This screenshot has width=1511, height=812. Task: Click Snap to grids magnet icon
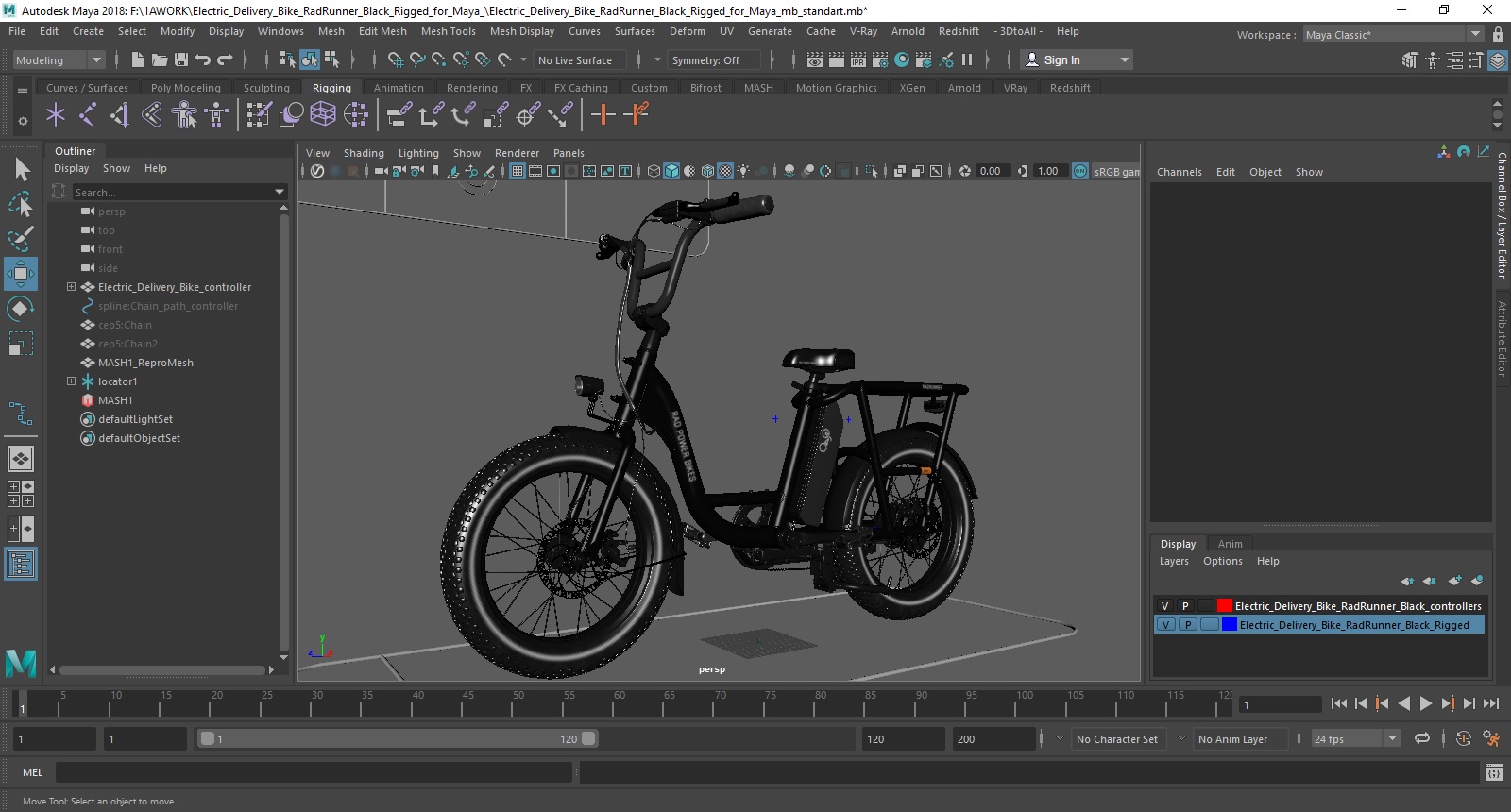pyautogui.click(x=396, y=59)
